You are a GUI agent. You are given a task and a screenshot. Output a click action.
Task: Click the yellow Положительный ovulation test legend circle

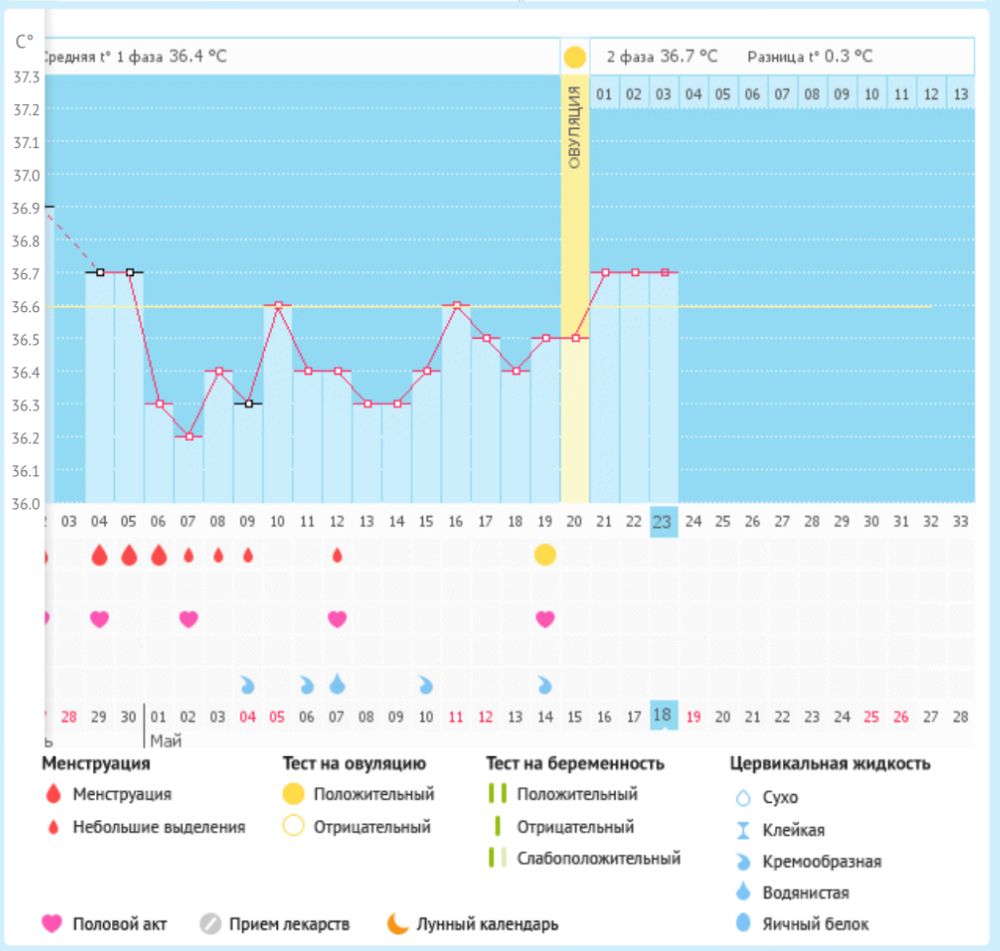(x=292, y=795)
